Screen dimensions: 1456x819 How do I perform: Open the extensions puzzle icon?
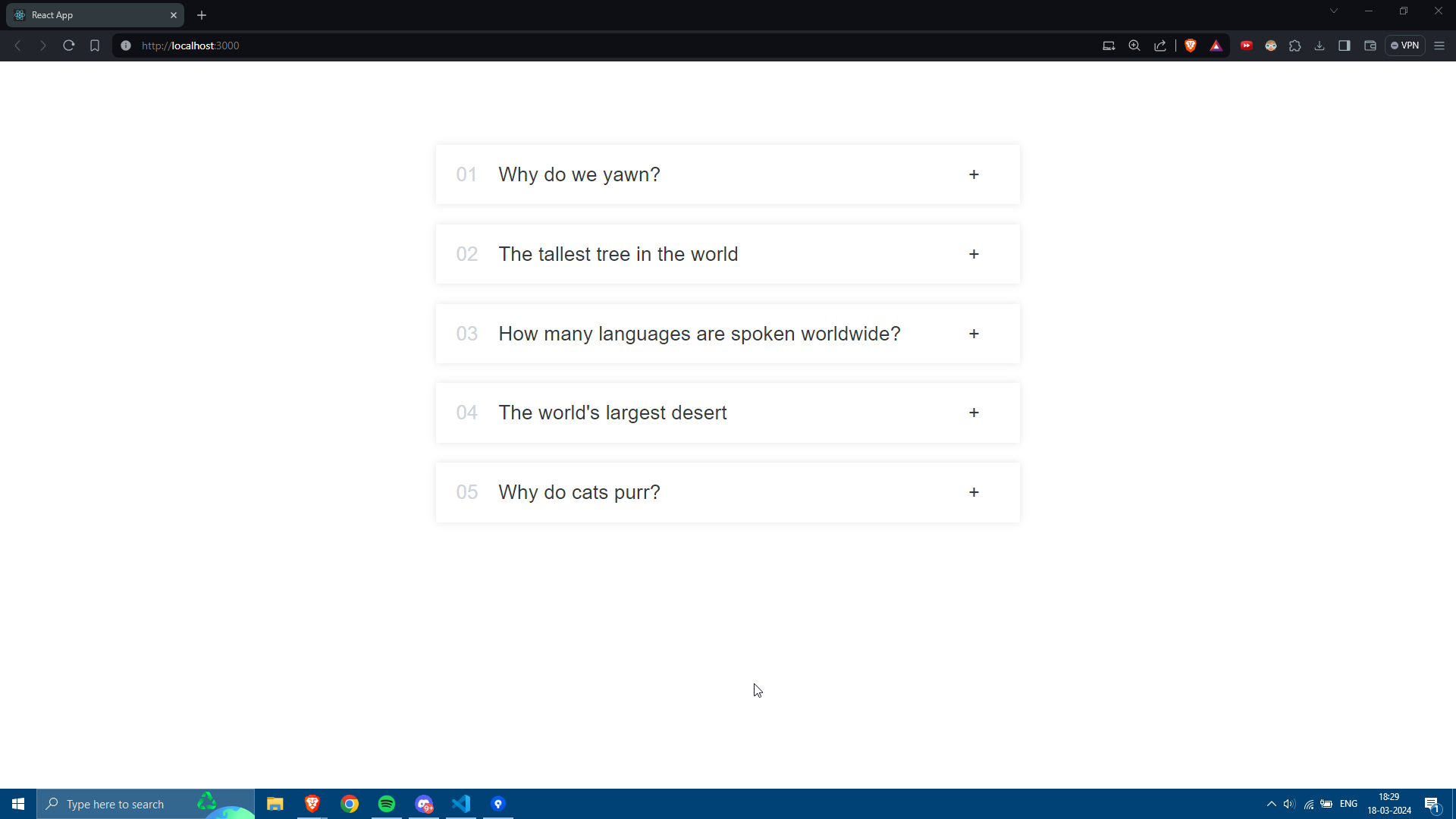1295,45
